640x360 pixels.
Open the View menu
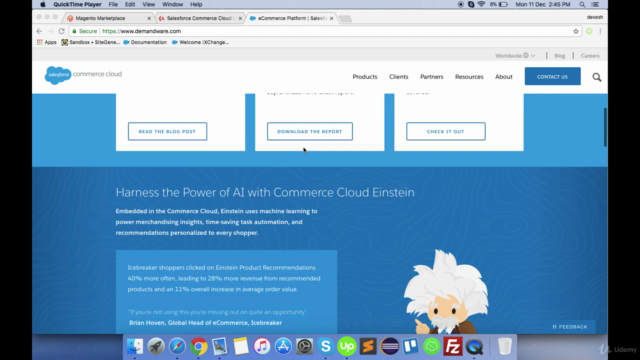click(x=149, y=4)
